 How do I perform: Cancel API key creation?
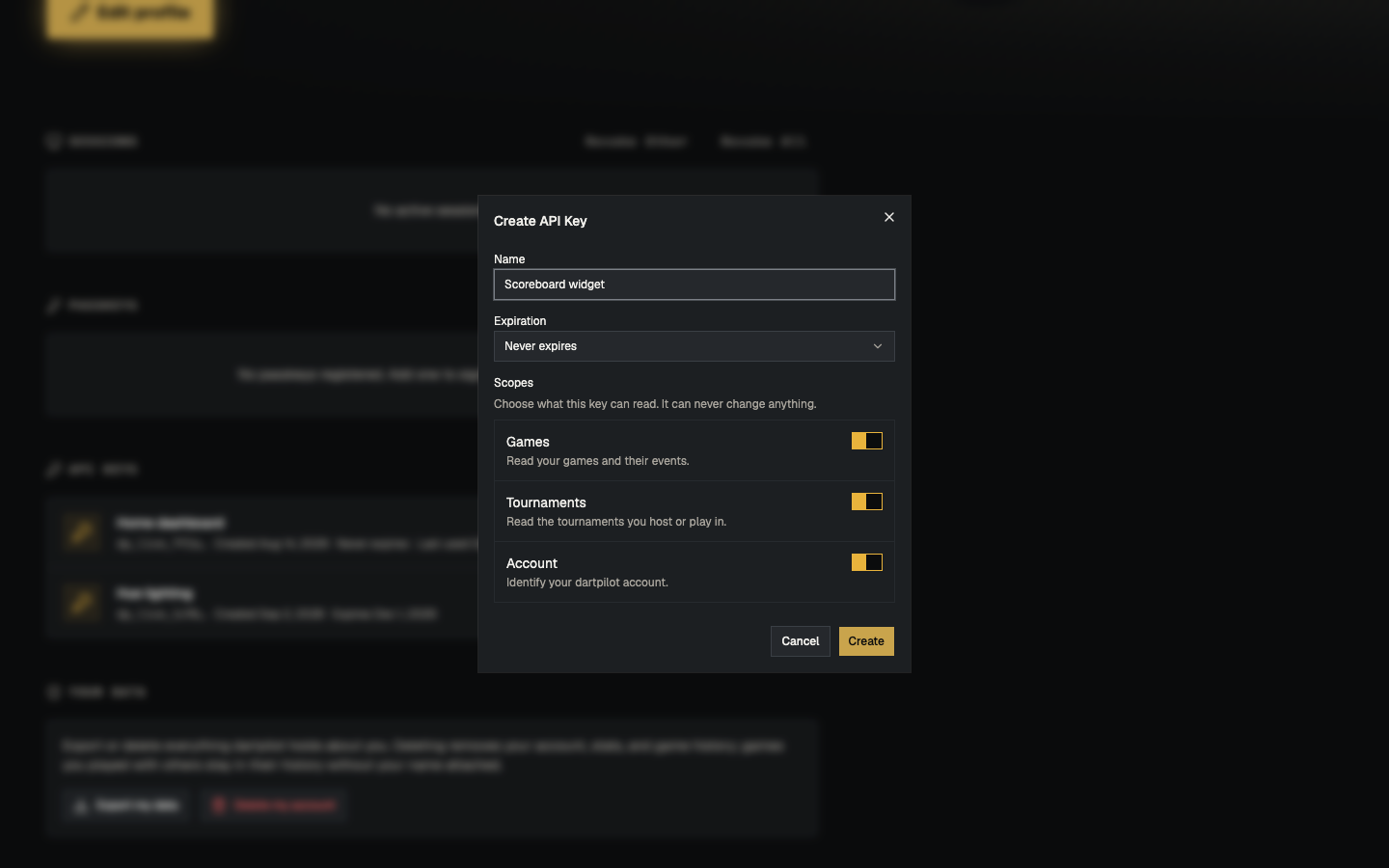pos(801,641)
